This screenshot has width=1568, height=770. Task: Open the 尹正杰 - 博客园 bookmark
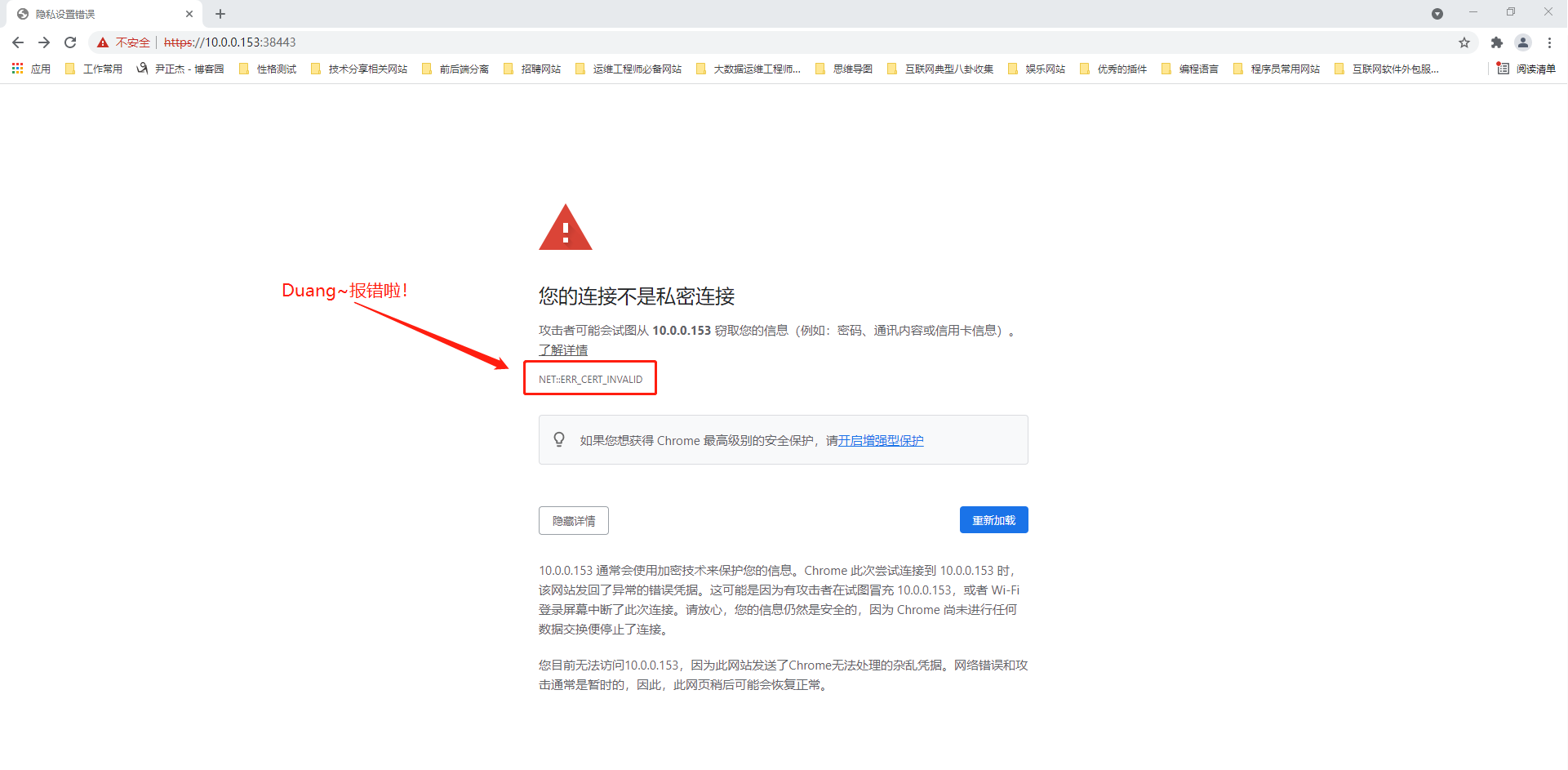point(180,69)
